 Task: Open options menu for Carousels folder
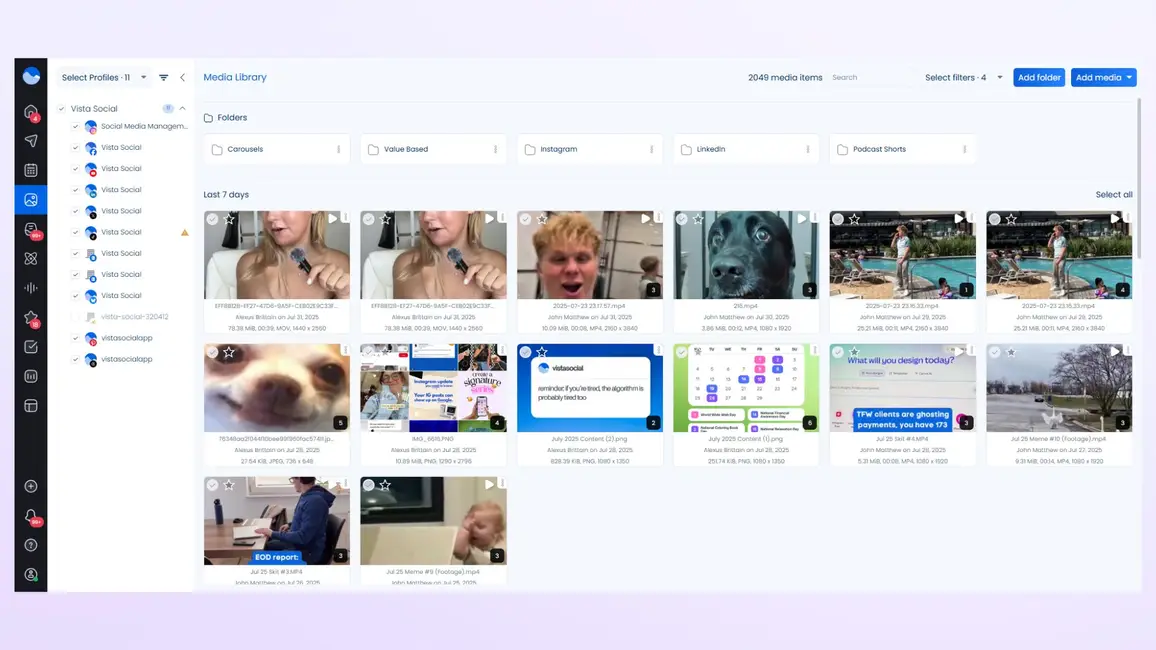coord(339,149)
